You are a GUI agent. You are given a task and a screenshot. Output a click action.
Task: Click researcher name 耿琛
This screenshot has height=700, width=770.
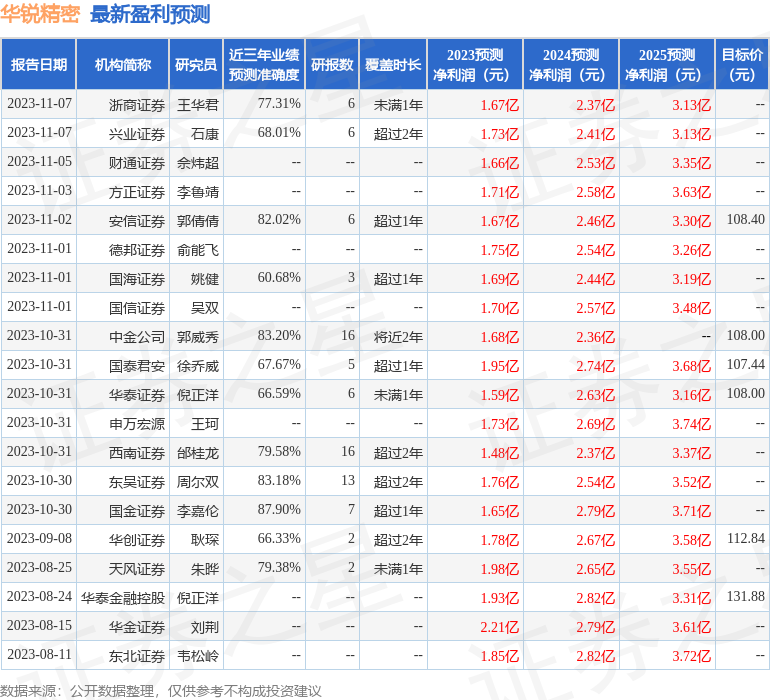(x=205, y=539)
